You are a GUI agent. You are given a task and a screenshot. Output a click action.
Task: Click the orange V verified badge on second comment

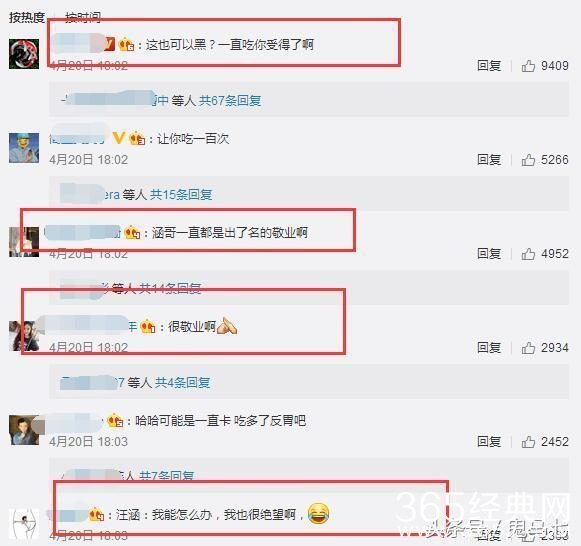coord(119,138)
